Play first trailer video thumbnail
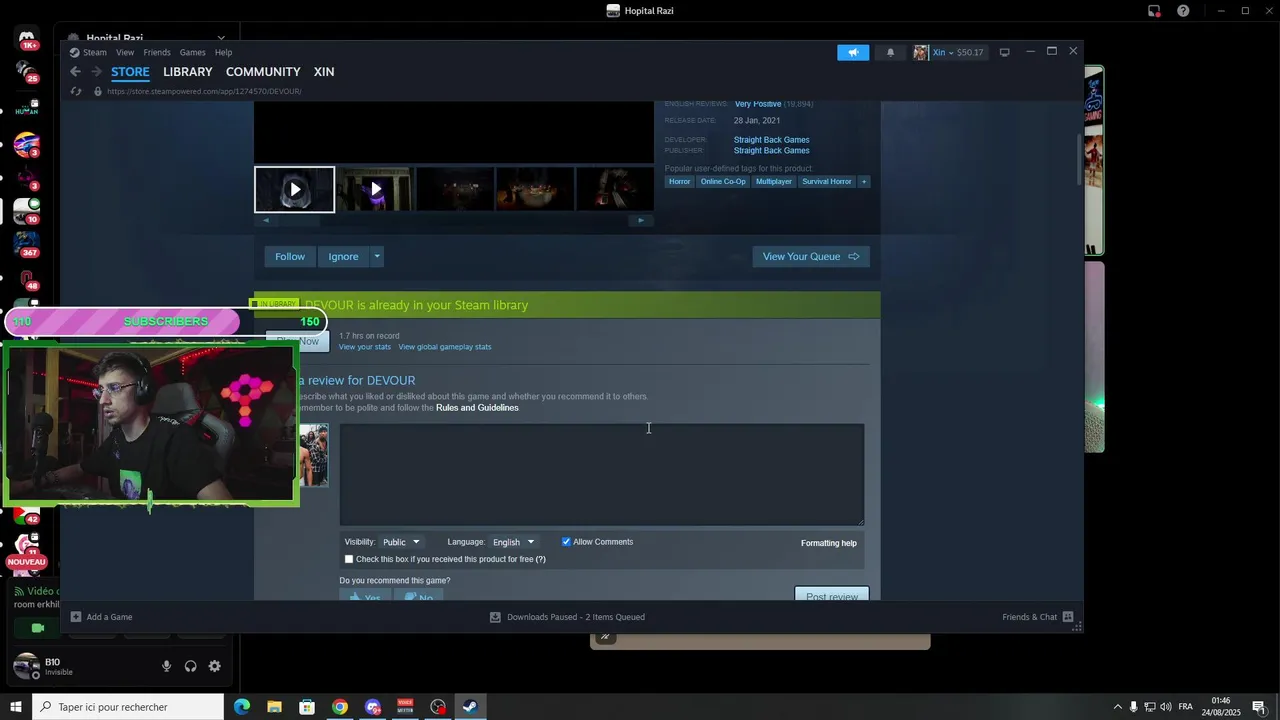Screen dimensions: 1280x720 point(295,189)
